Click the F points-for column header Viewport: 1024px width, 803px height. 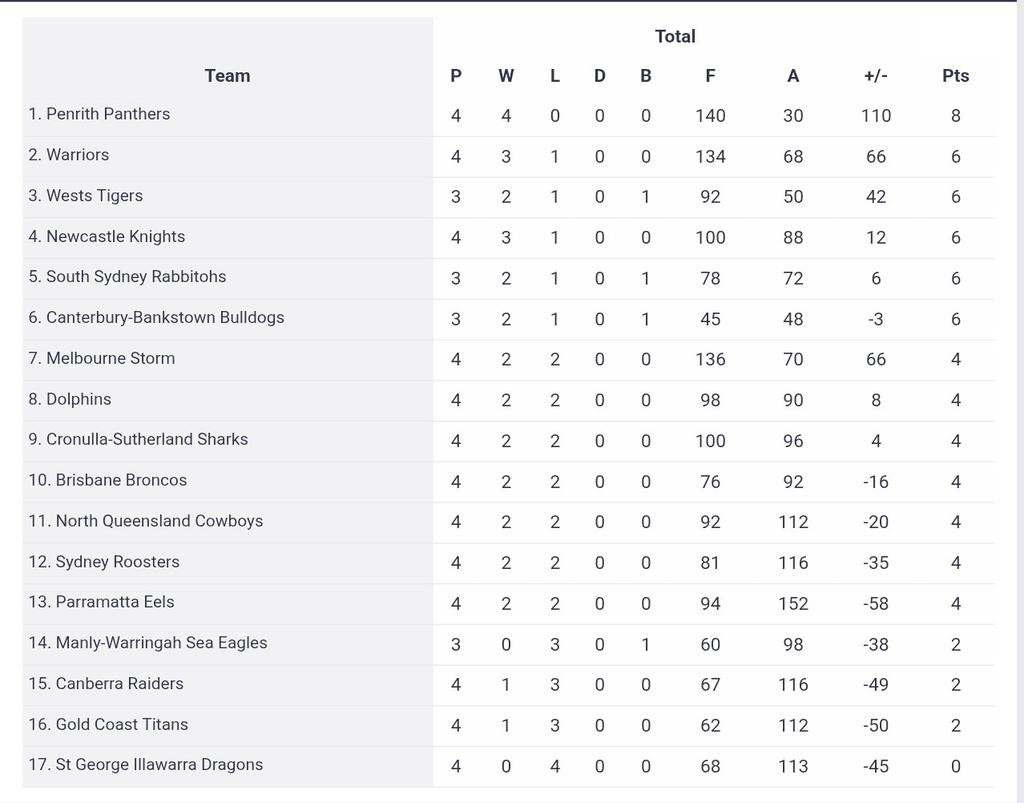click(x=711, y=76)
